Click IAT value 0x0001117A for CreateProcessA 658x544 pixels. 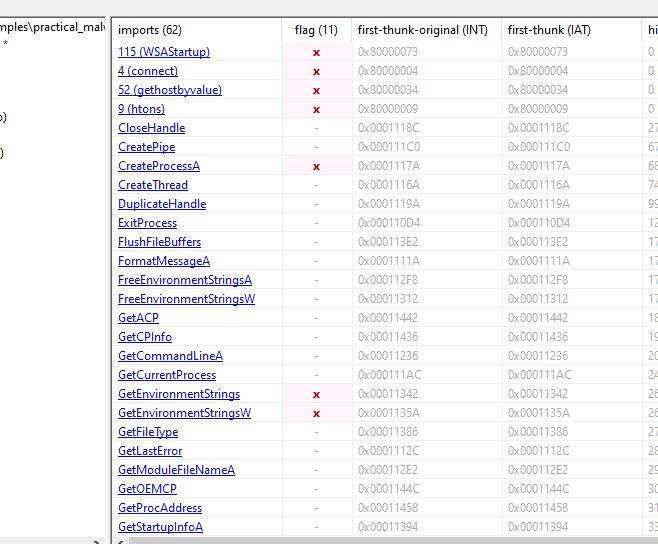[x=538, y=165]
